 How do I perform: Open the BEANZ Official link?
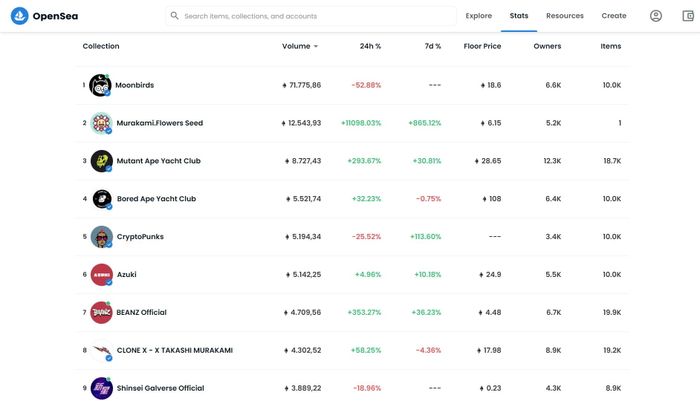pyautogui.click(x=142, y=313)
